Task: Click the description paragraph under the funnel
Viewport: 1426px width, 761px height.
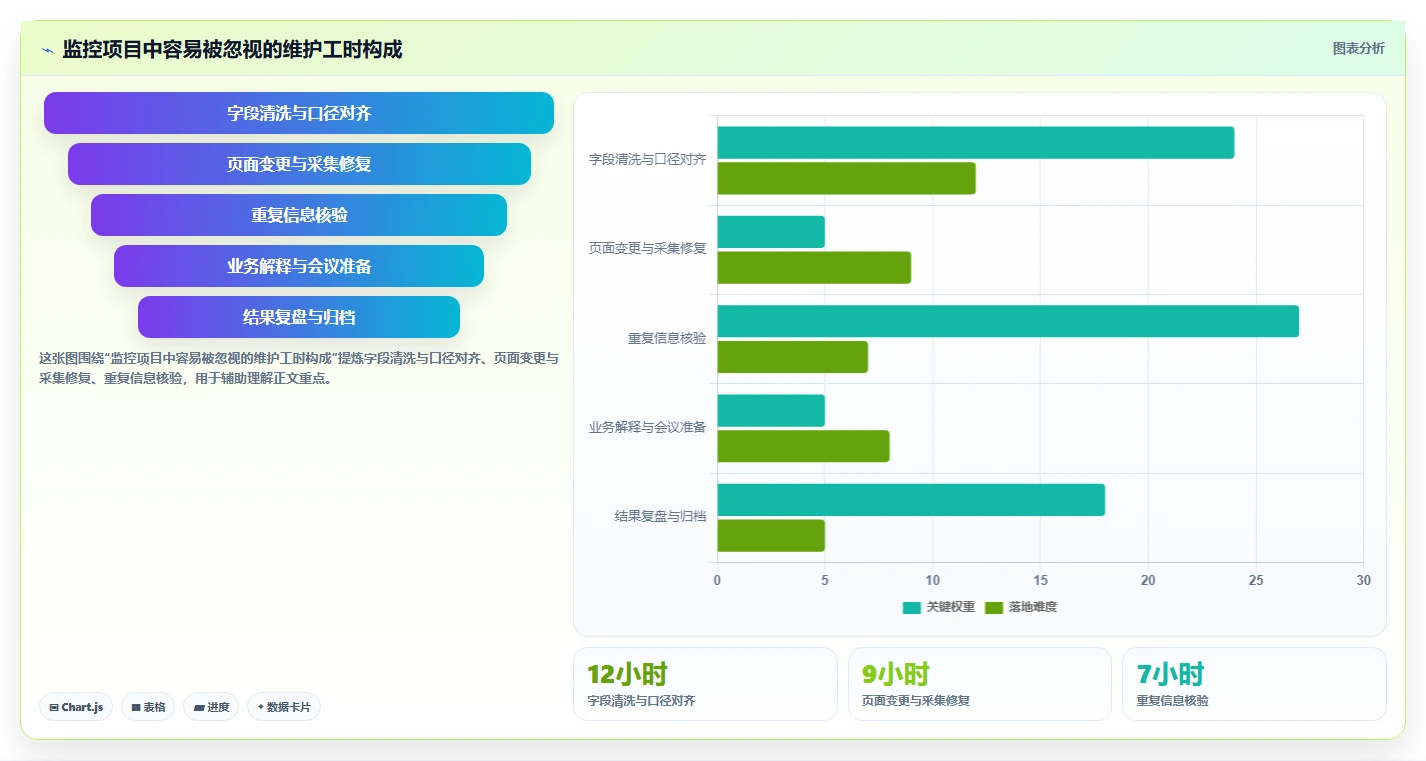Action: [299, 368]
